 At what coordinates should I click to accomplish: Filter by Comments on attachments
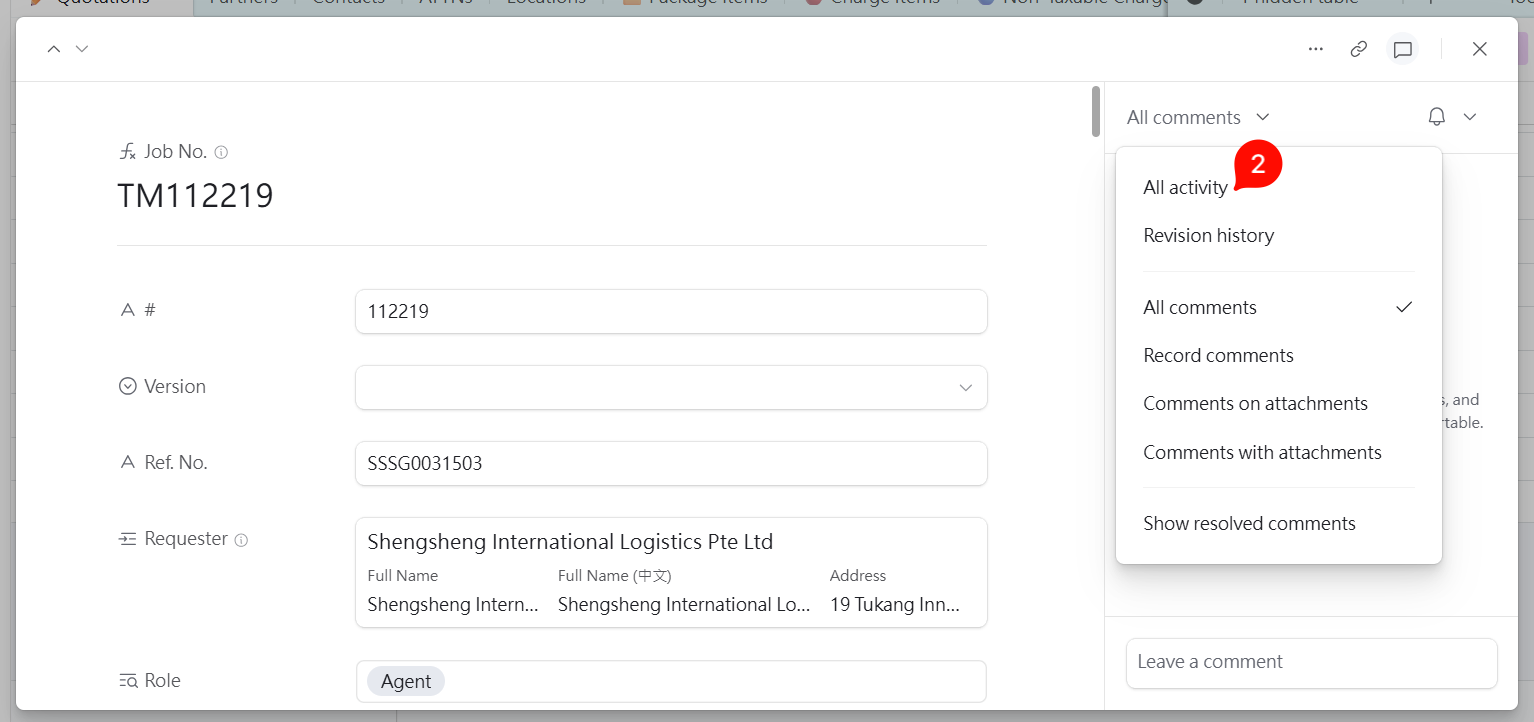coord(1255,404)
